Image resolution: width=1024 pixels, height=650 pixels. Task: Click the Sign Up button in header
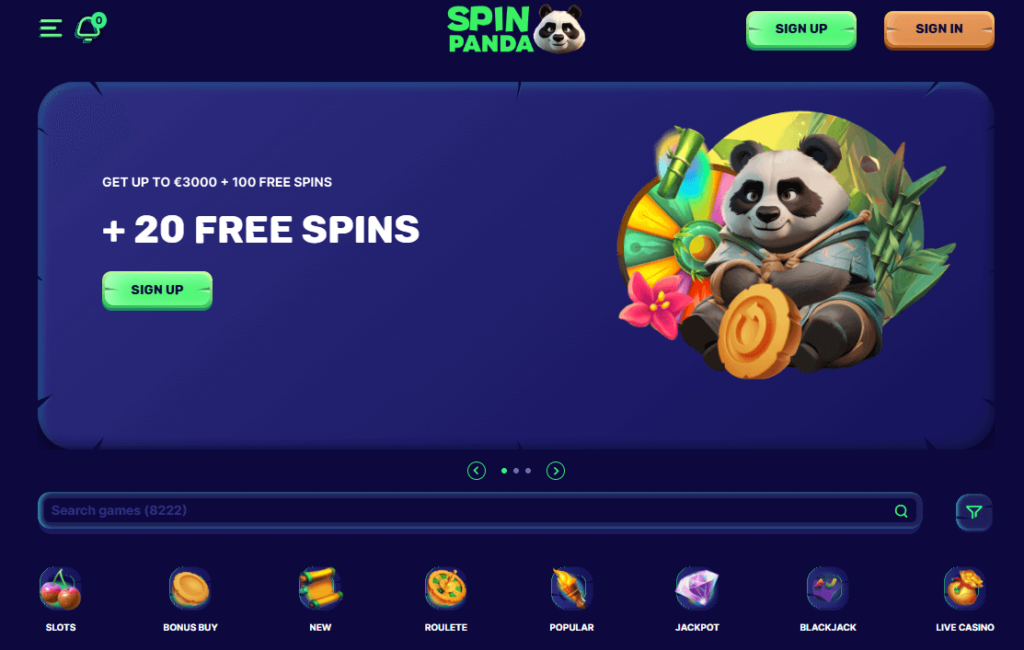coord(801,29)
